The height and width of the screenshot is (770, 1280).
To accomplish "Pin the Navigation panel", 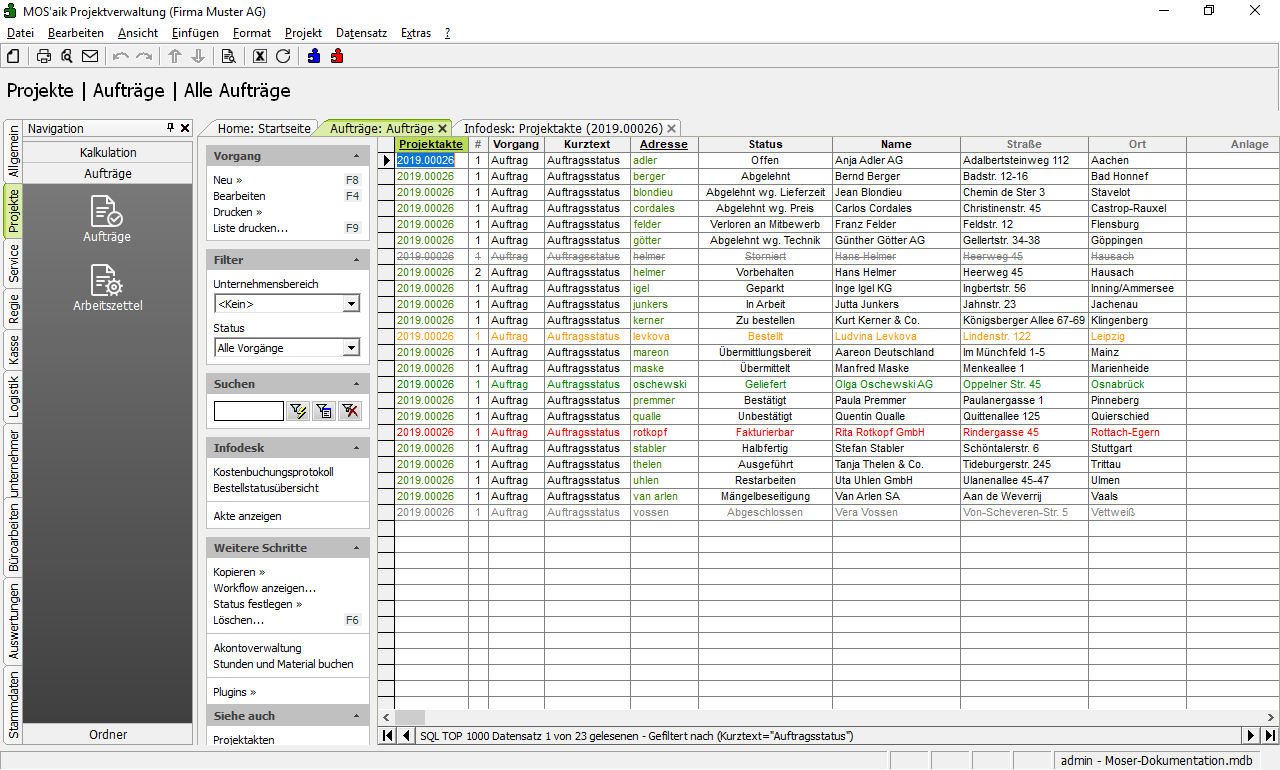I will [x=170, y=128].
